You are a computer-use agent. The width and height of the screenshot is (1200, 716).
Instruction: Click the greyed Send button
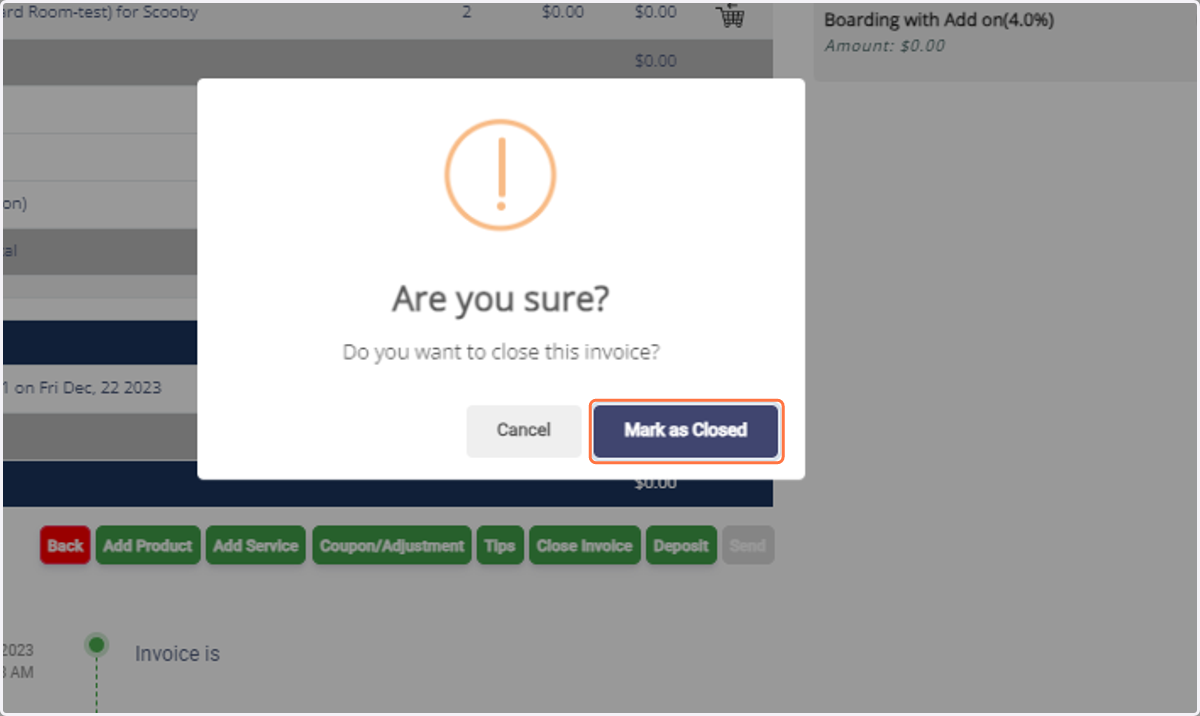pos(748,546)
